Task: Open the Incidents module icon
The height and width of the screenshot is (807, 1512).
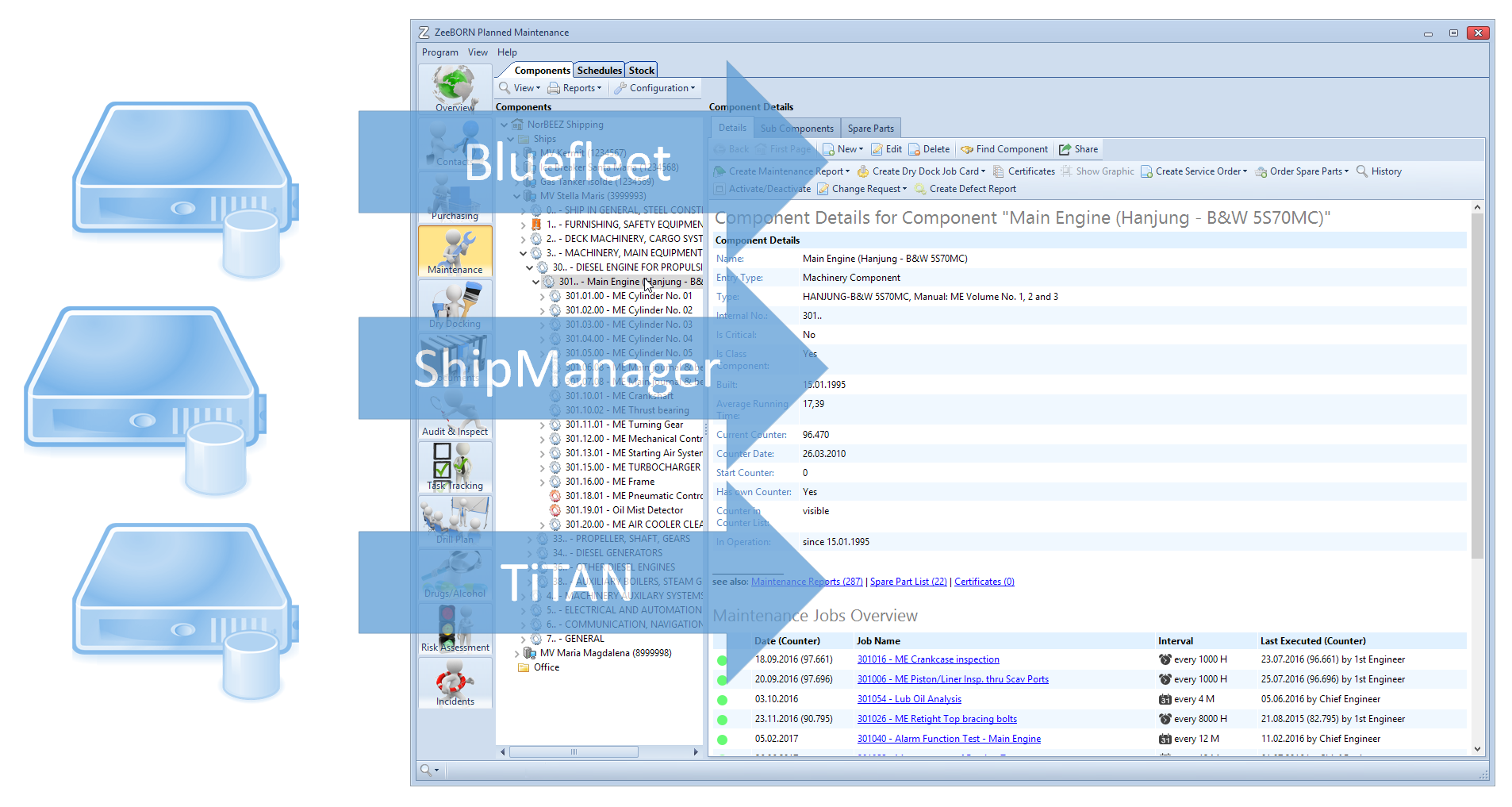Action: tap(455, 682)
